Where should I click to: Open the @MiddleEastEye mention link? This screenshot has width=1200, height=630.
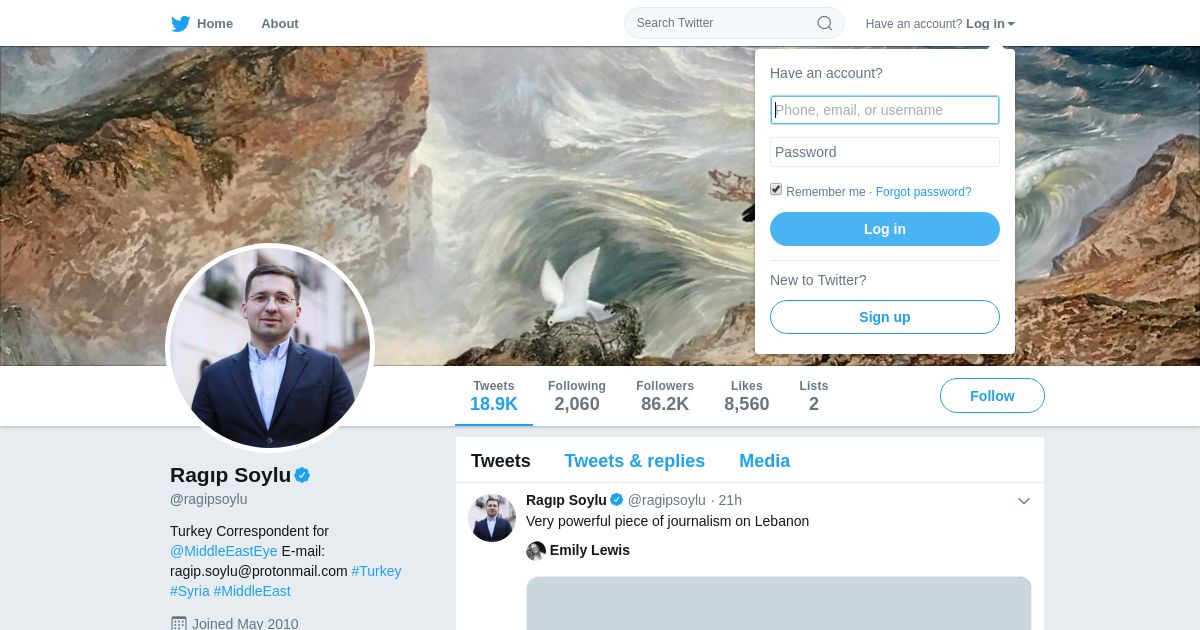tap(224, 551)
